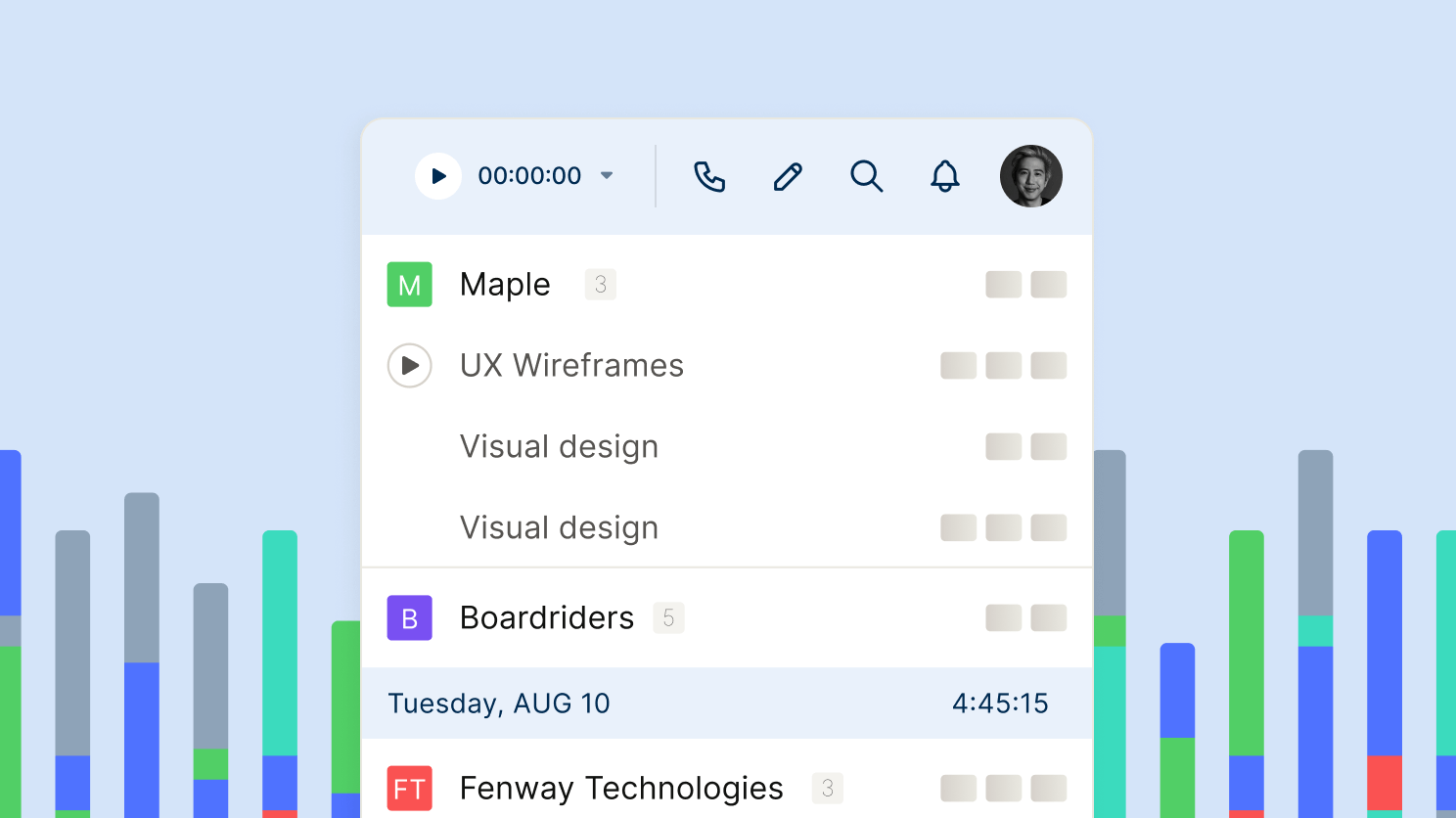Click the 00:00:00 timer display
Viewport: 1456px width, 818px height.
(x=529, y=176)
